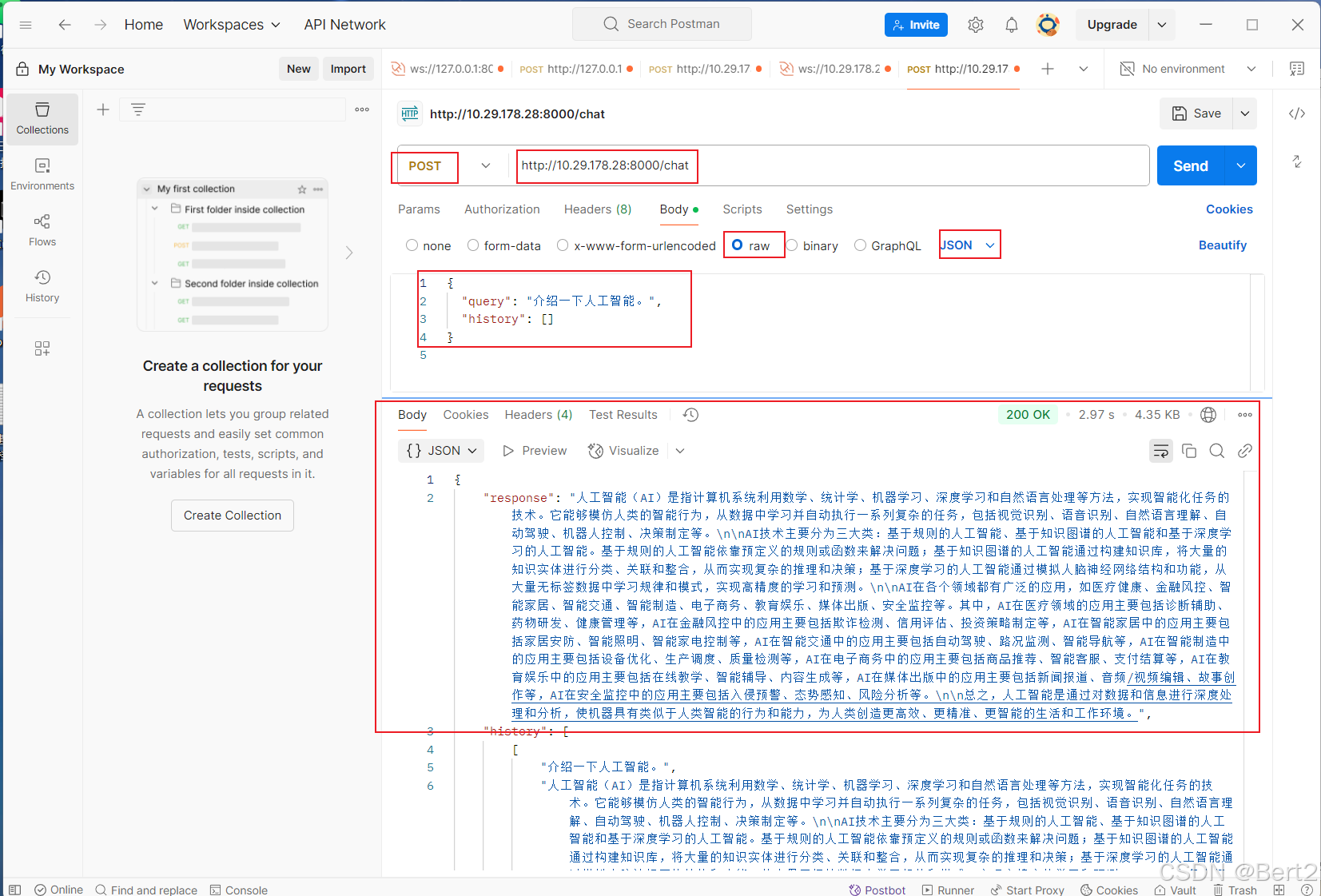Viewport: 1321px width, 896px height.
Task: Open notifications bell icon
Action: pyautogui.click(x=1012, y=25)
